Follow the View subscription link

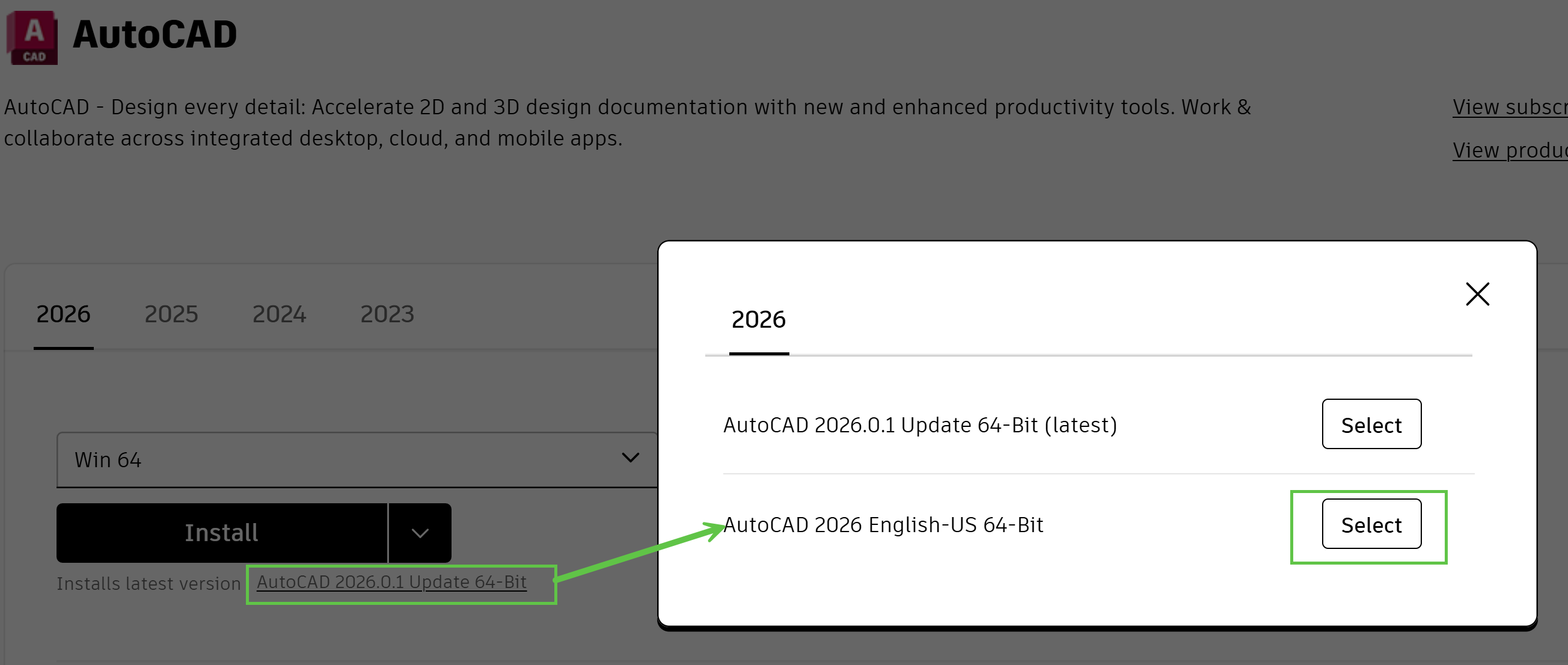click(x=1510, y=107)
